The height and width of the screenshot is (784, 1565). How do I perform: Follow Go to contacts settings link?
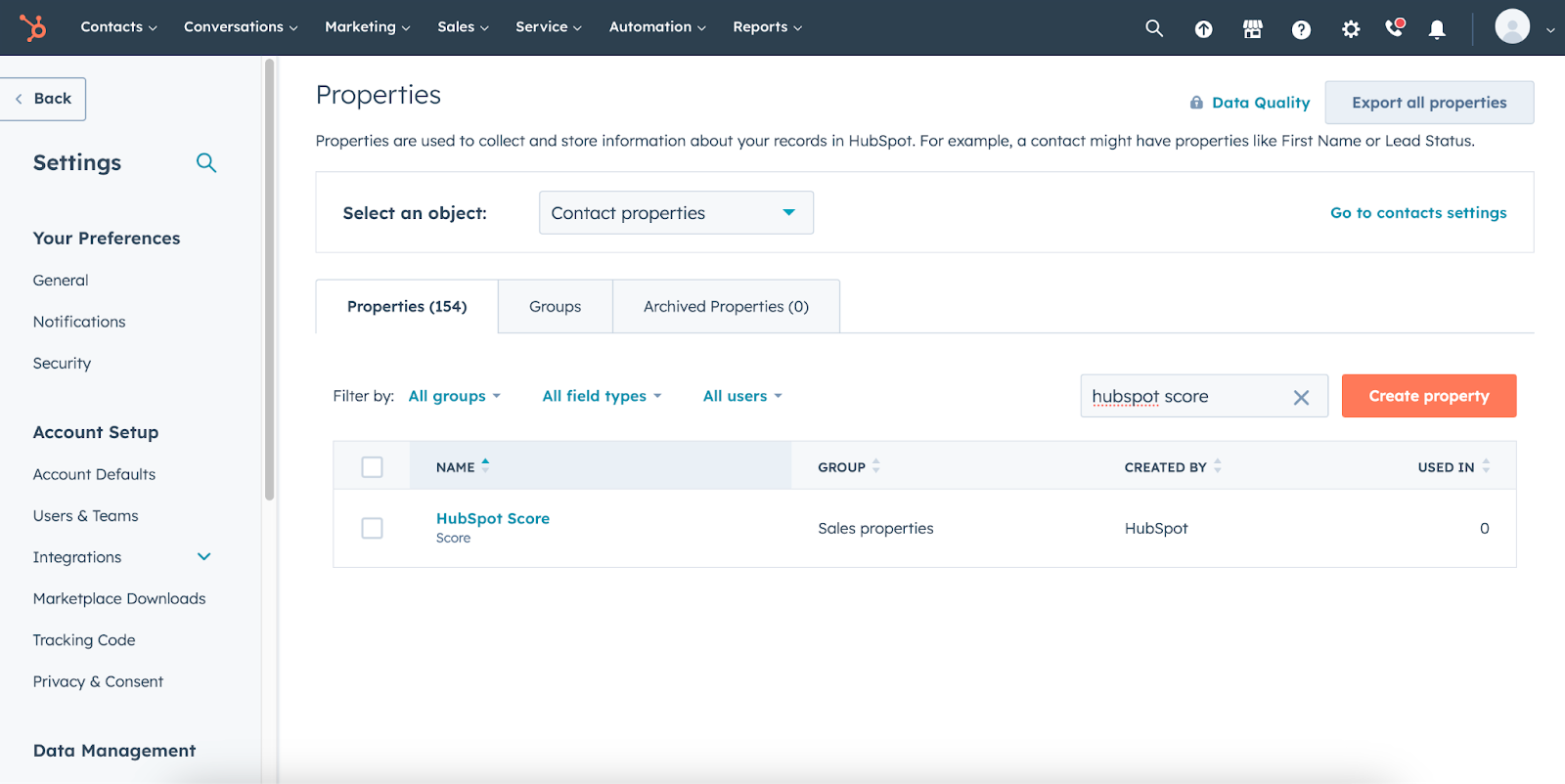coord(1418,213)
